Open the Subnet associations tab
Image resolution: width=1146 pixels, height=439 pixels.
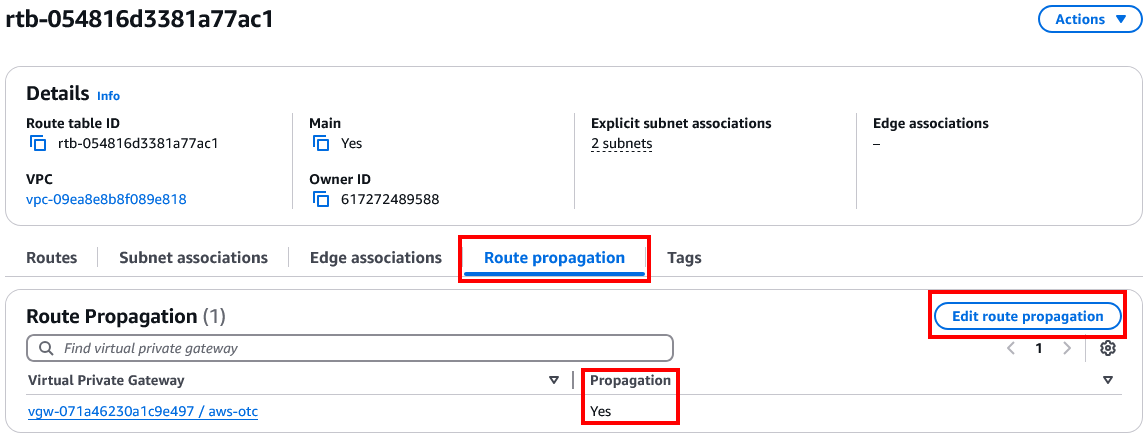tap(193, 258)
